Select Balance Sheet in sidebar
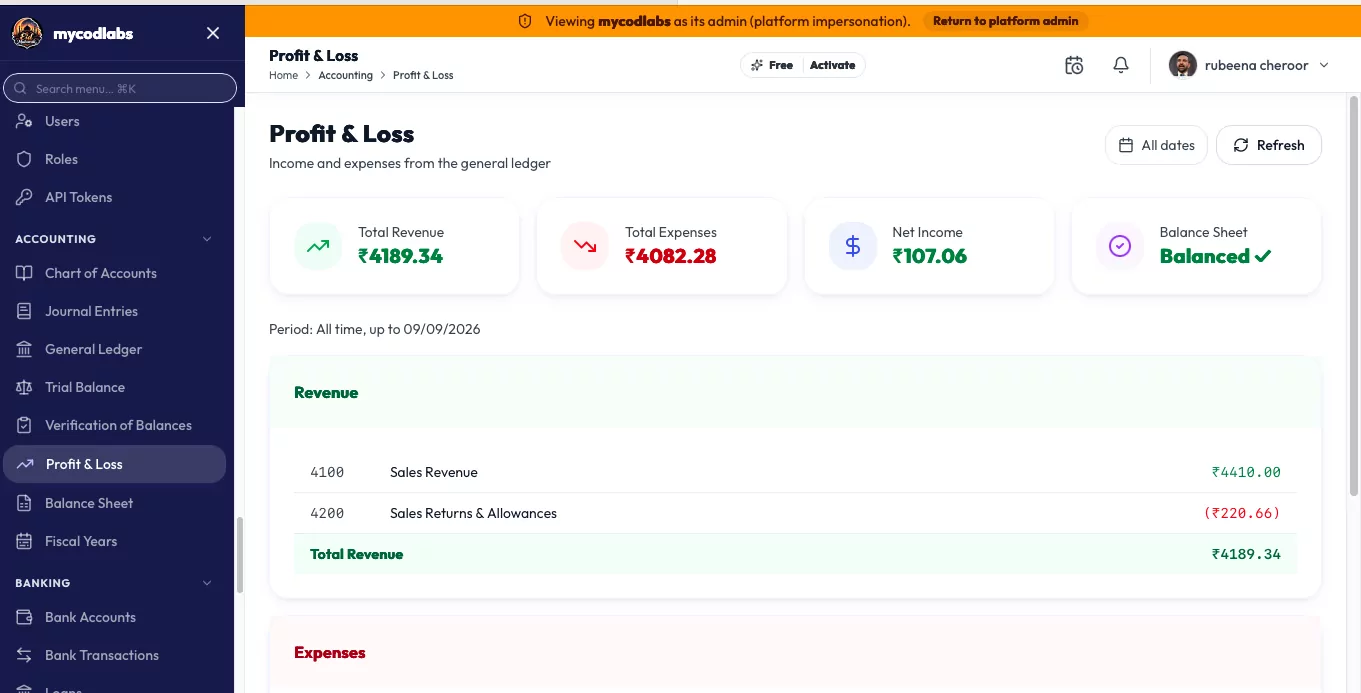1361x693 pixels. coord(89,503)
